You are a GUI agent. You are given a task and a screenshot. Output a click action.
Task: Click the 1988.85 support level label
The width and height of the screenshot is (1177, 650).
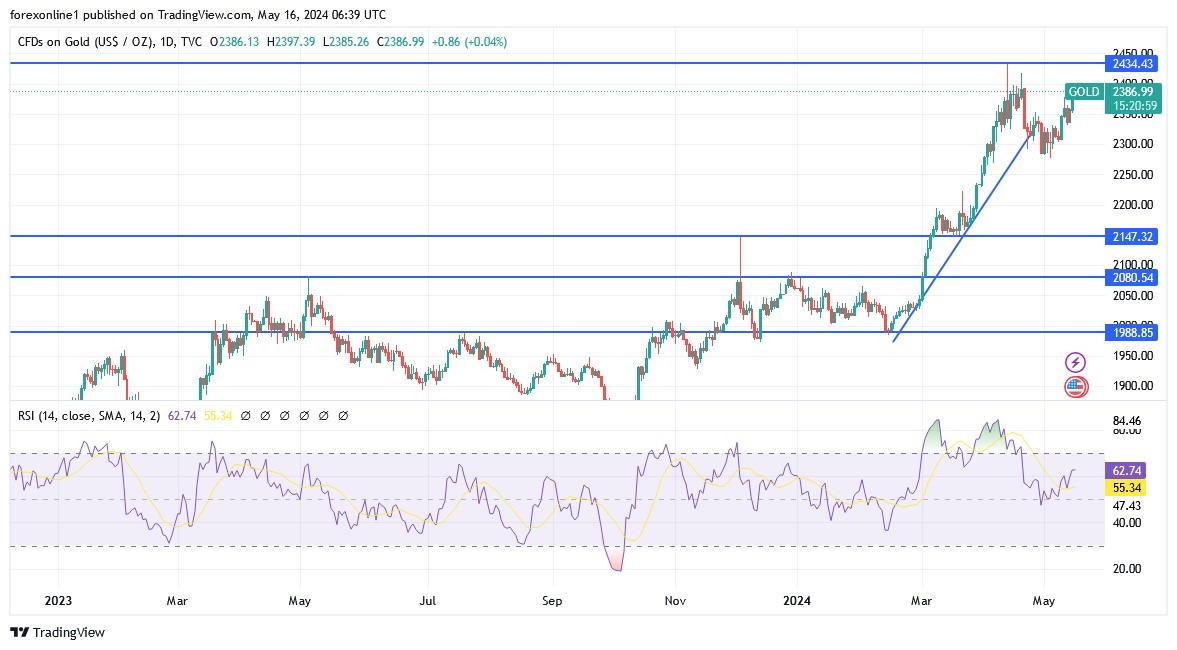point(1129,332)
